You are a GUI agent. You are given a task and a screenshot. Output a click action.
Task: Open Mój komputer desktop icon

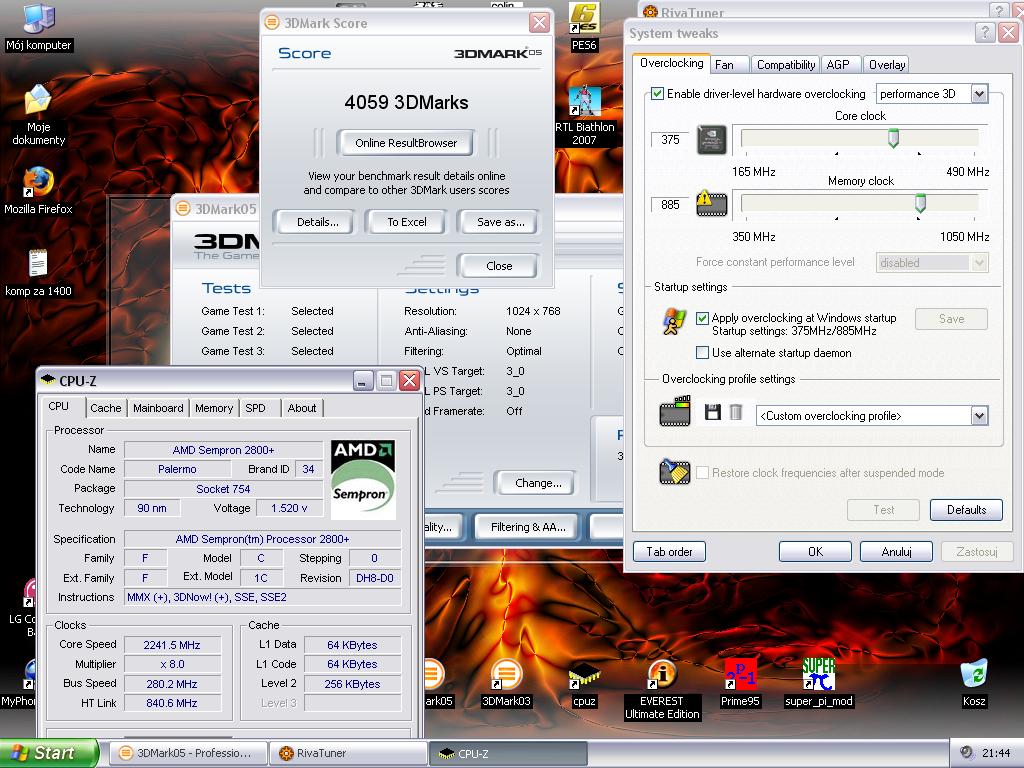coord(39,26)
